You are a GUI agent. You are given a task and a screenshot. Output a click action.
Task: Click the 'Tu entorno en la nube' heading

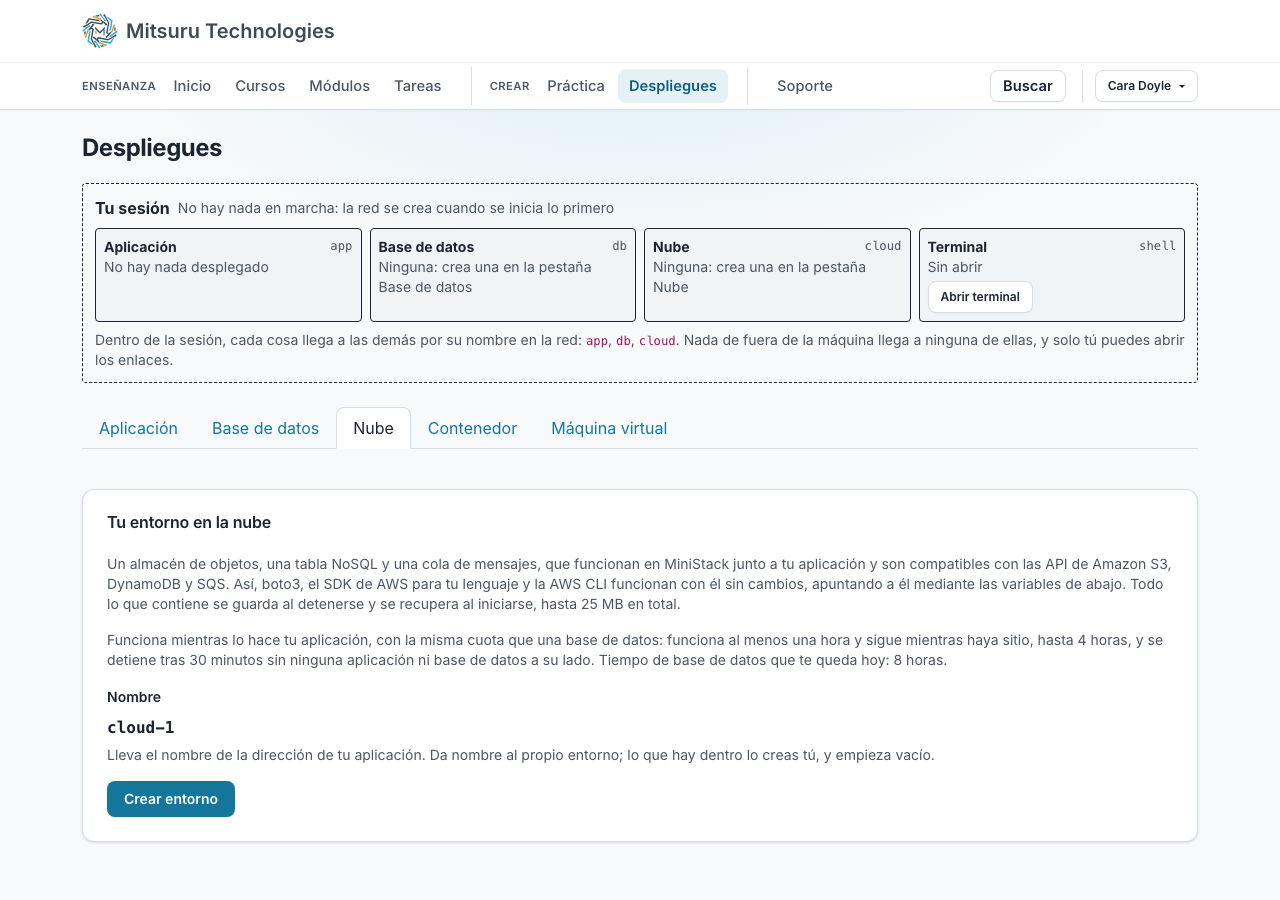(189, 522)
